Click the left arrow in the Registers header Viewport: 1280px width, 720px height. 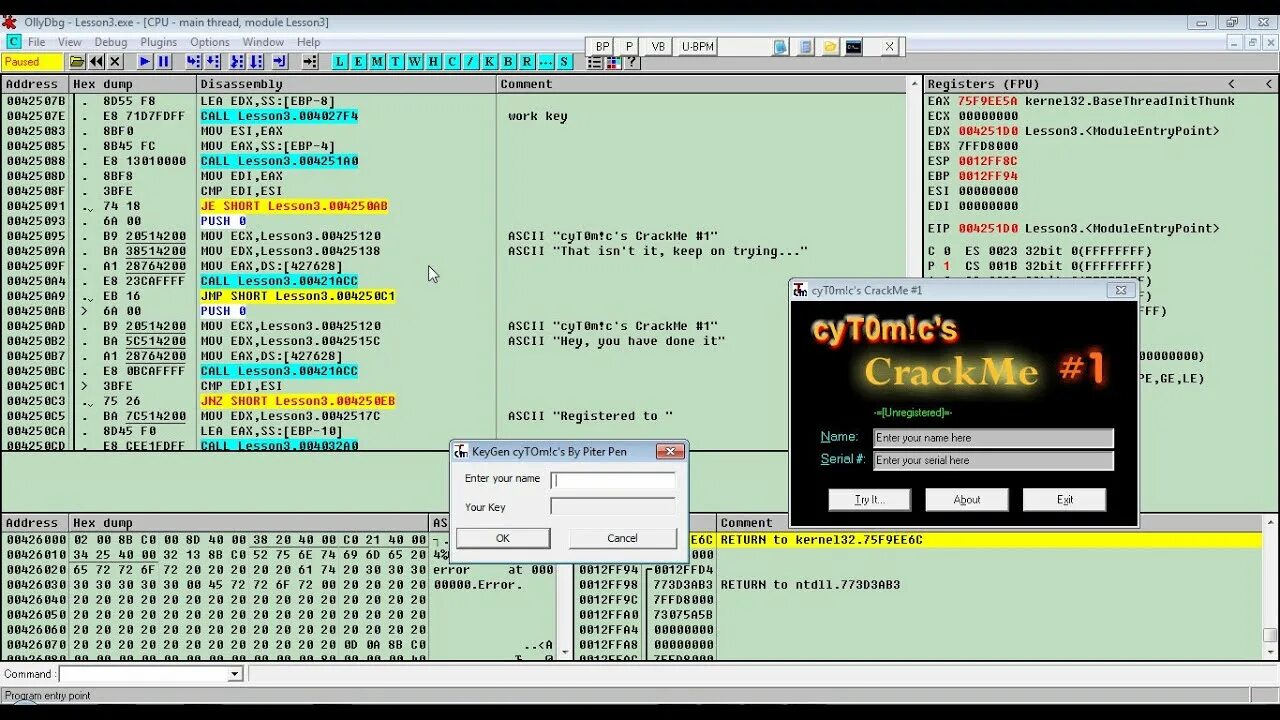(x=1232, y=84)
